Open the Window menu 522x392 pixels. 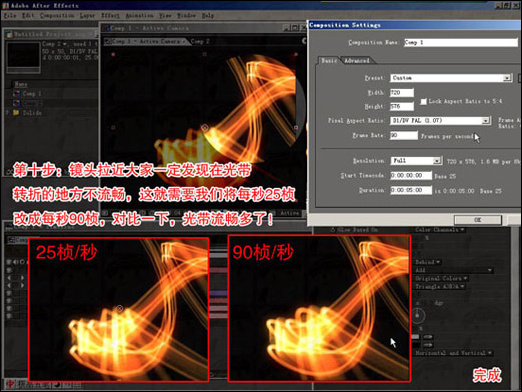[186, 16]
